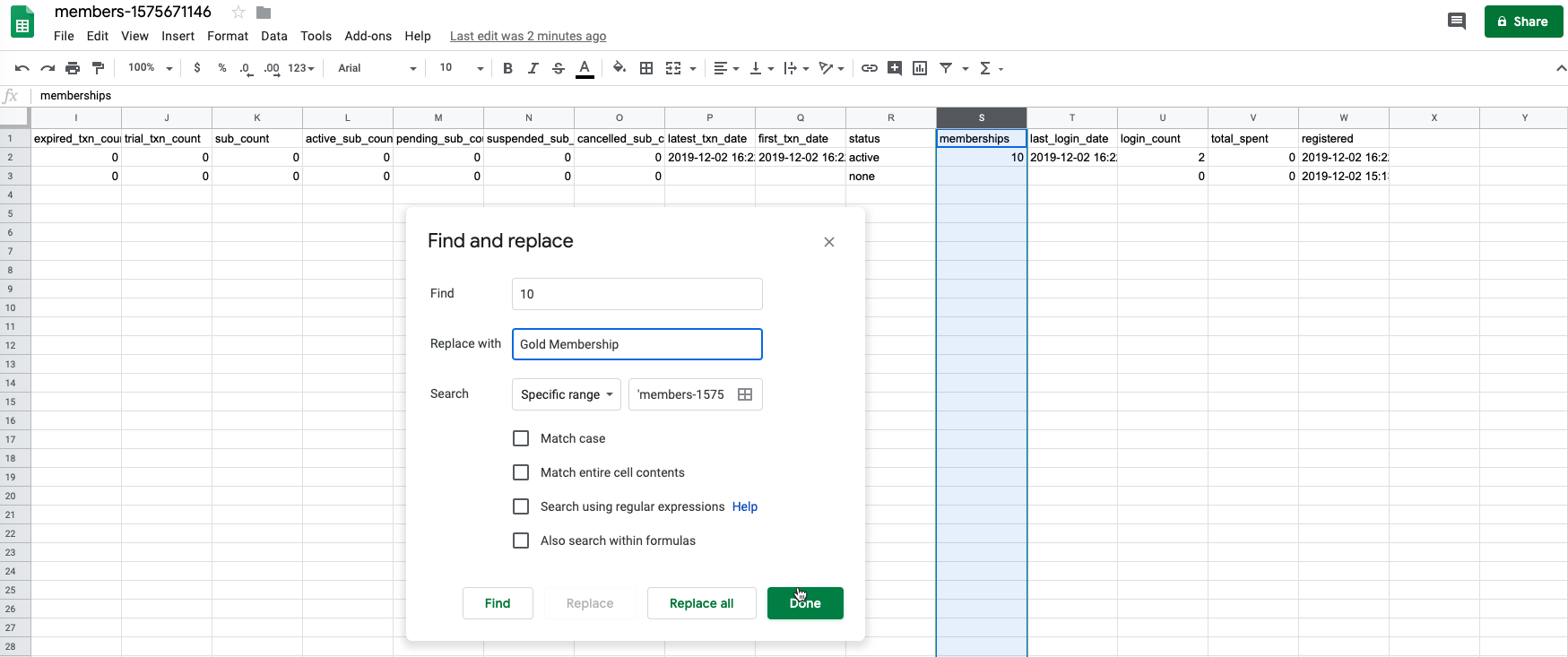
Task: Open the fill color picker
Action: point(619,68)
